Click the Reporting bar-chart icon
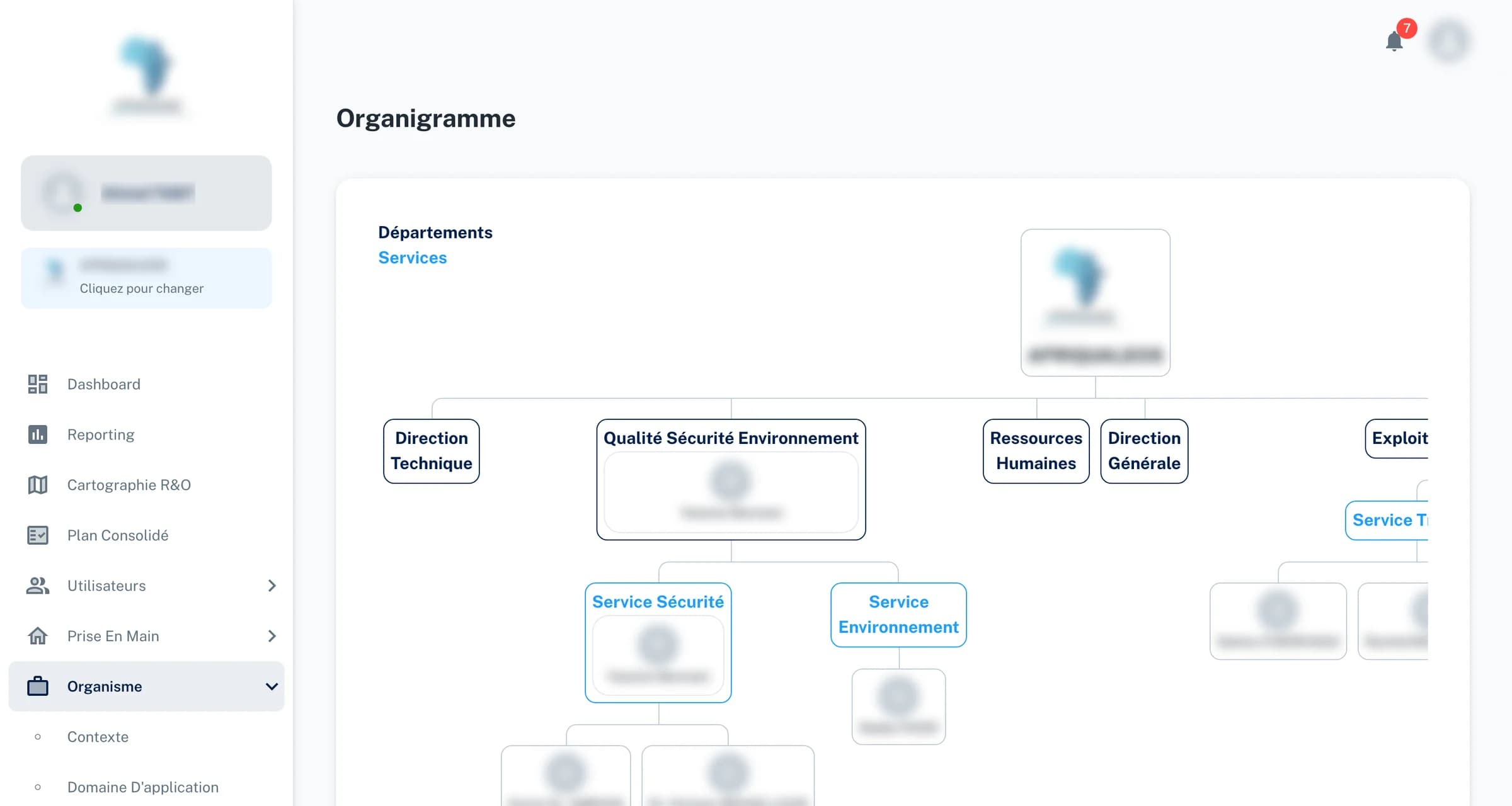Viewport: 1512px width, 806px height. tap(38, 434)
